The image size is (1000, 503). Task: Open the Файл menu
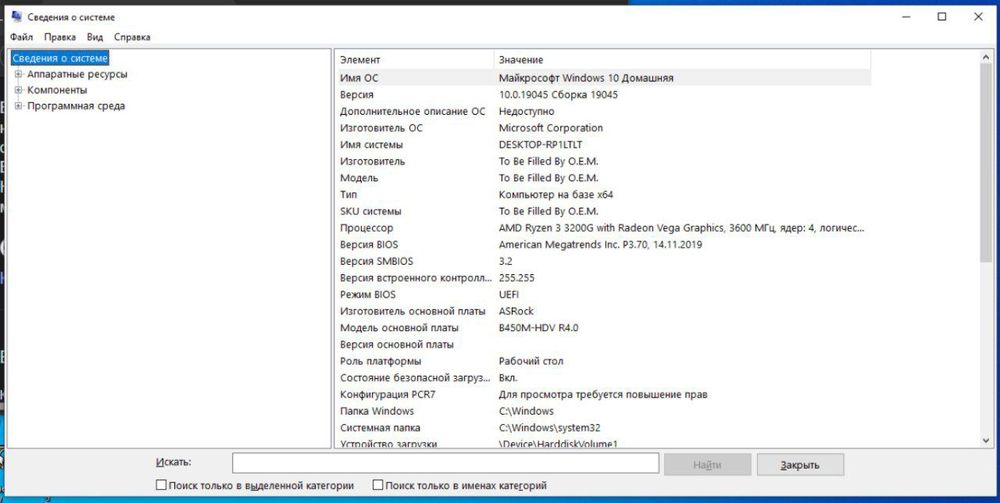coord(22,37)
